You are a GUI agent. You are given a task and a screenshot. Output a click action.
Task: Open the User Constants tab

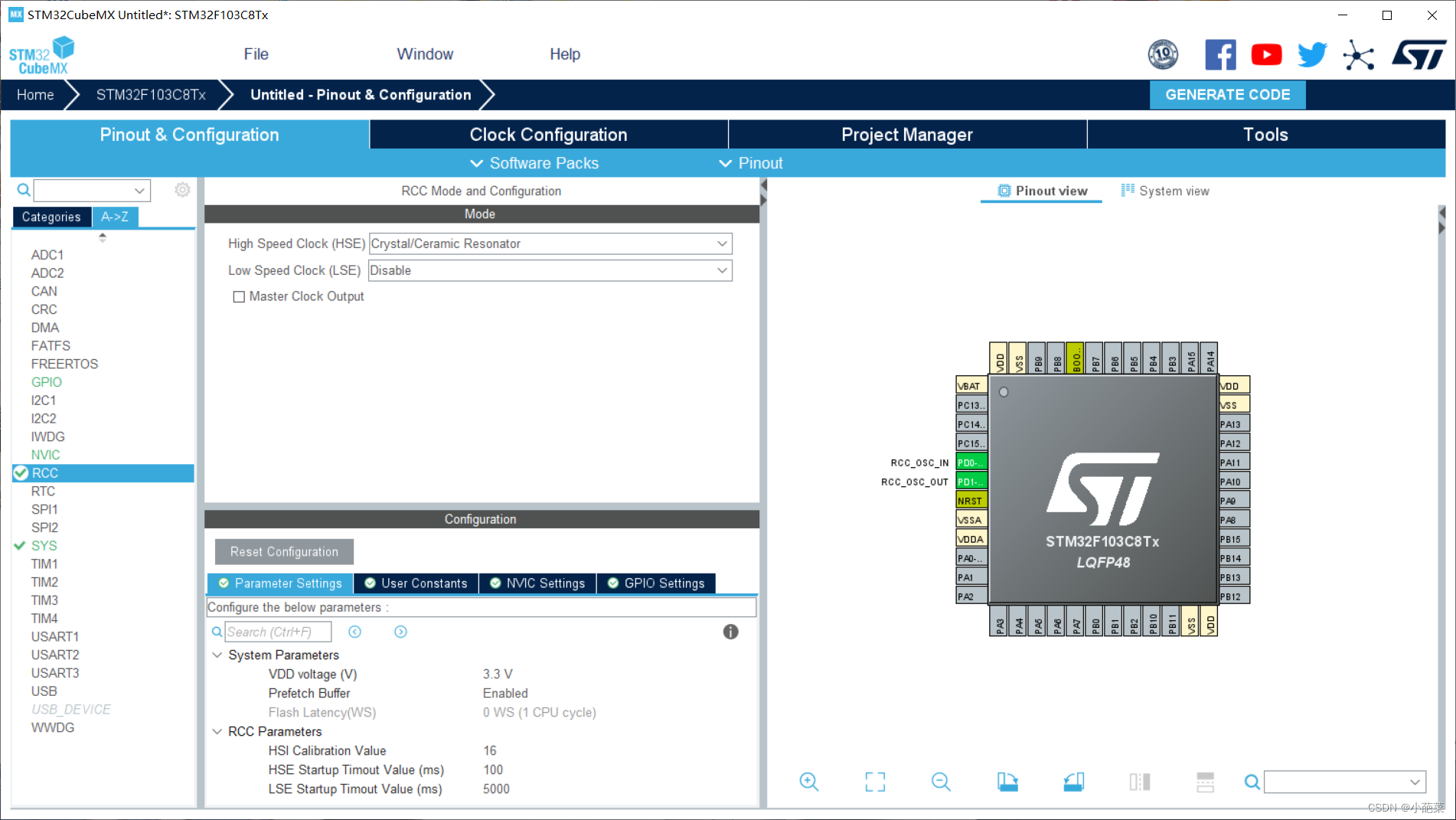coord(416,583)
